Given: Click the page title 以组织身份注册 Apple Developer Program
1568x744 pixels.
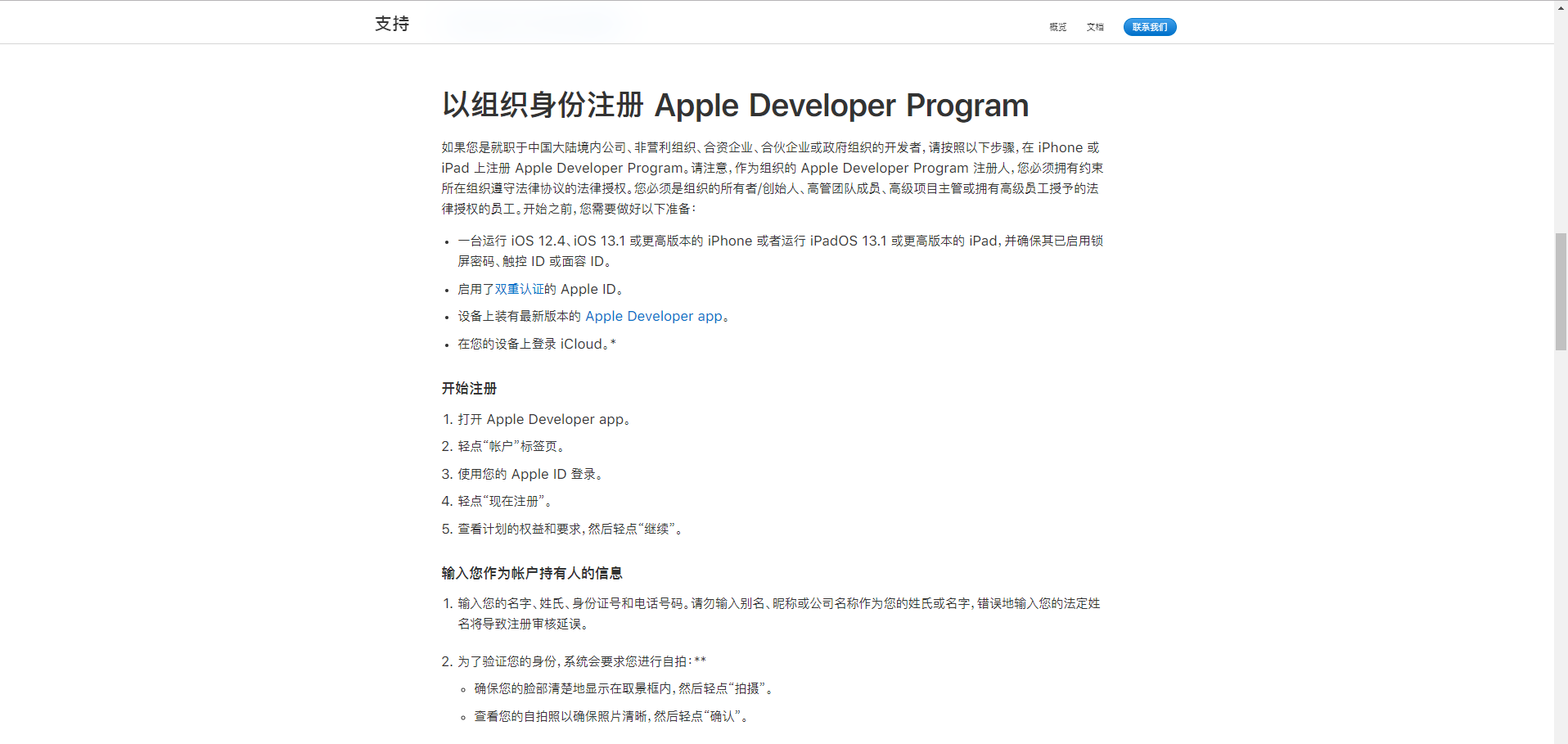Looking at the screenshot, I should [735, 106].
